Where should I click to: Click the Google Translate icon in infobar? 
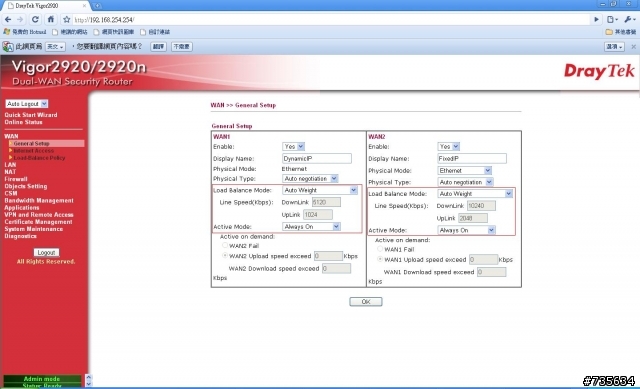pos(8,47)
